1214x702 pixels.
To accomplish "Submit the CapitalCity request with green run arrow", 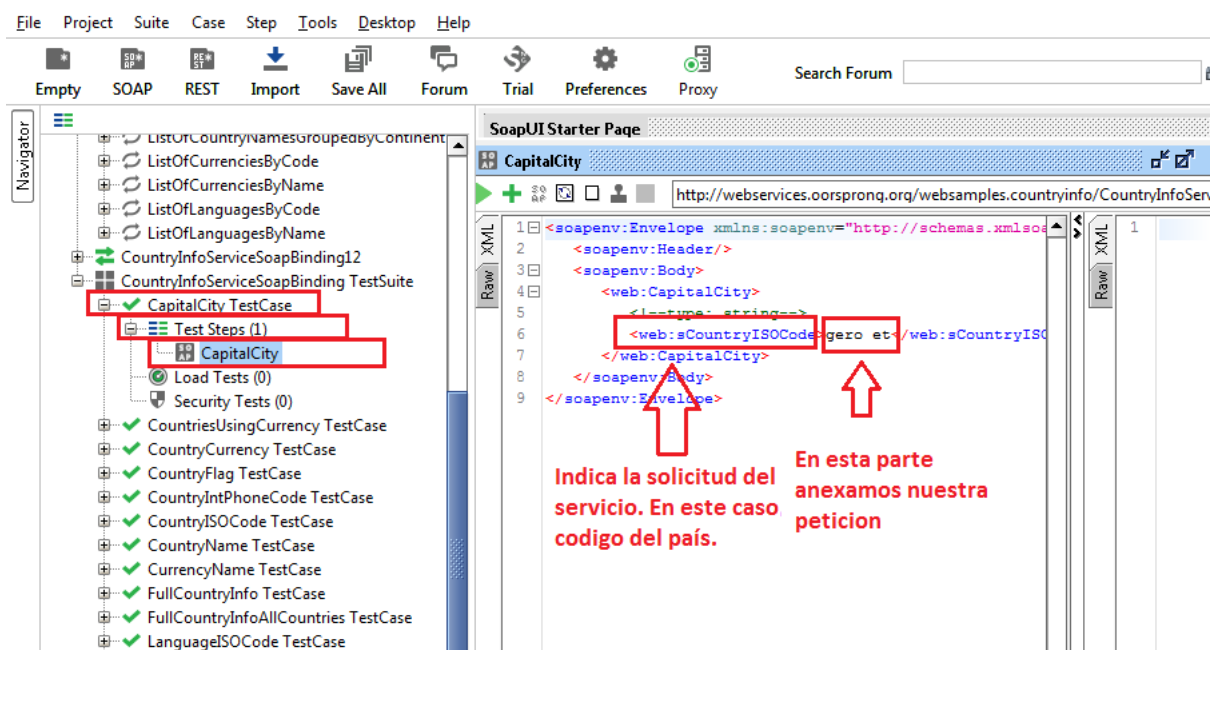I will point(483,195).
